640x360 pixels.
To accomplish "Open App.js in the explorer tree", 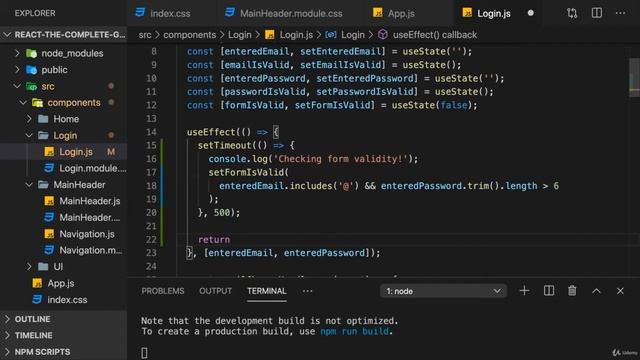I will (61, 283).
